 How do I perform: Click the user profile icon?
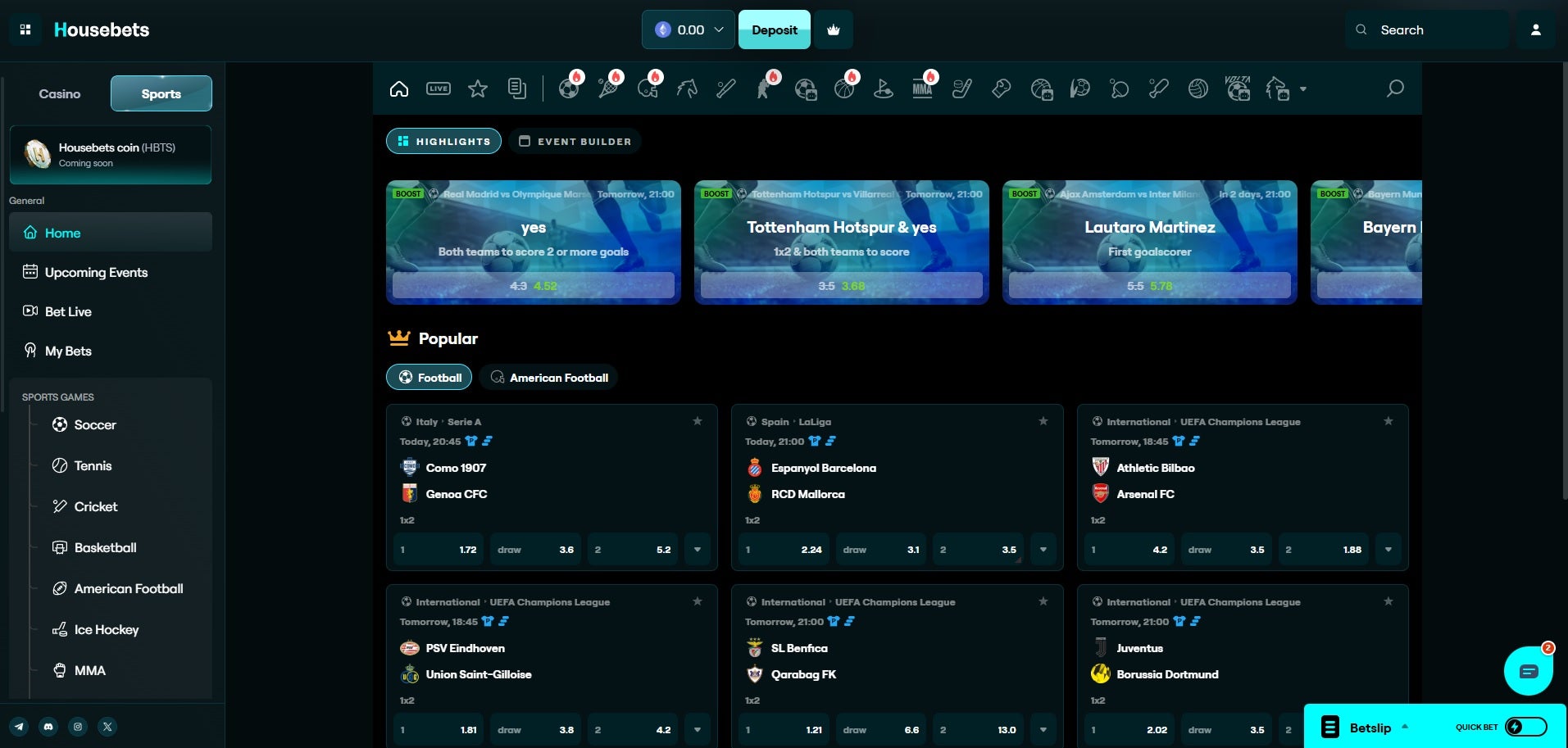coord(1535,29)
